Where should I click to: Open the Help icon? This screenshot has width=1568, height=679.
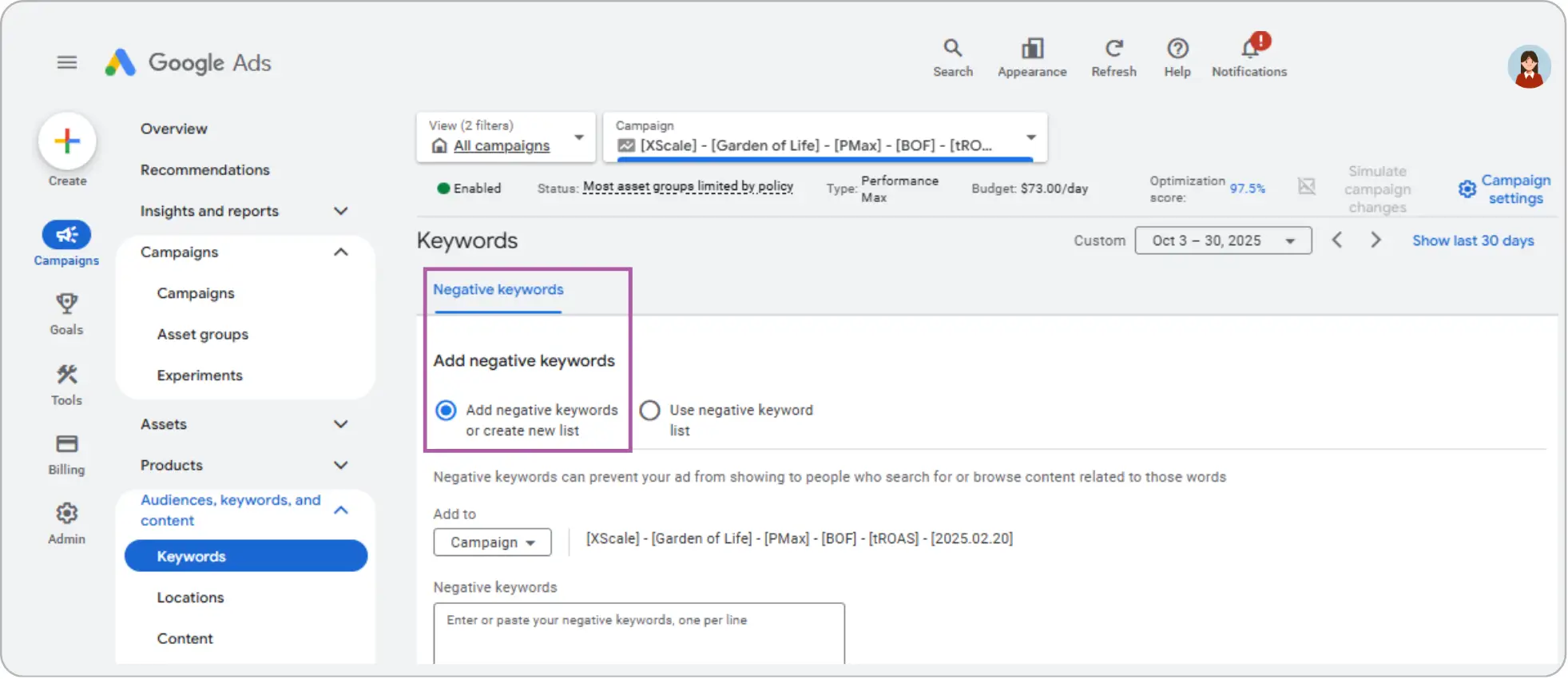(x=1177, y=48)
